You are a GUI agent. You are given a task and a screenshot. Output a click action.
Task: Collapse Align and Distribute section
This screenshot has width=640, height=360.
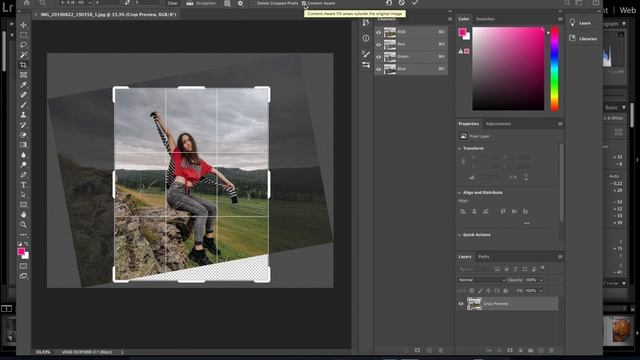(460, 193)
